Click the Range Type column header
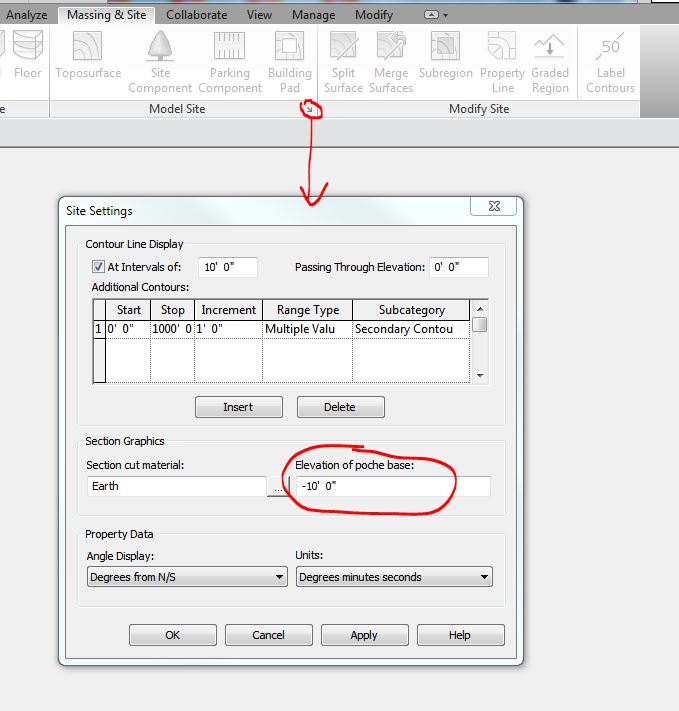 [308, 310]
